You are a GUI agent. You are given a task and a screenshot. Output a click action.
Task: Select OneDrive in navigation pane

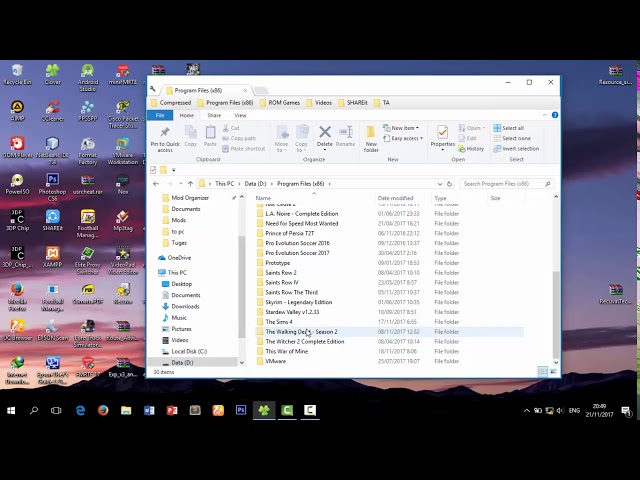coord(175,258)
